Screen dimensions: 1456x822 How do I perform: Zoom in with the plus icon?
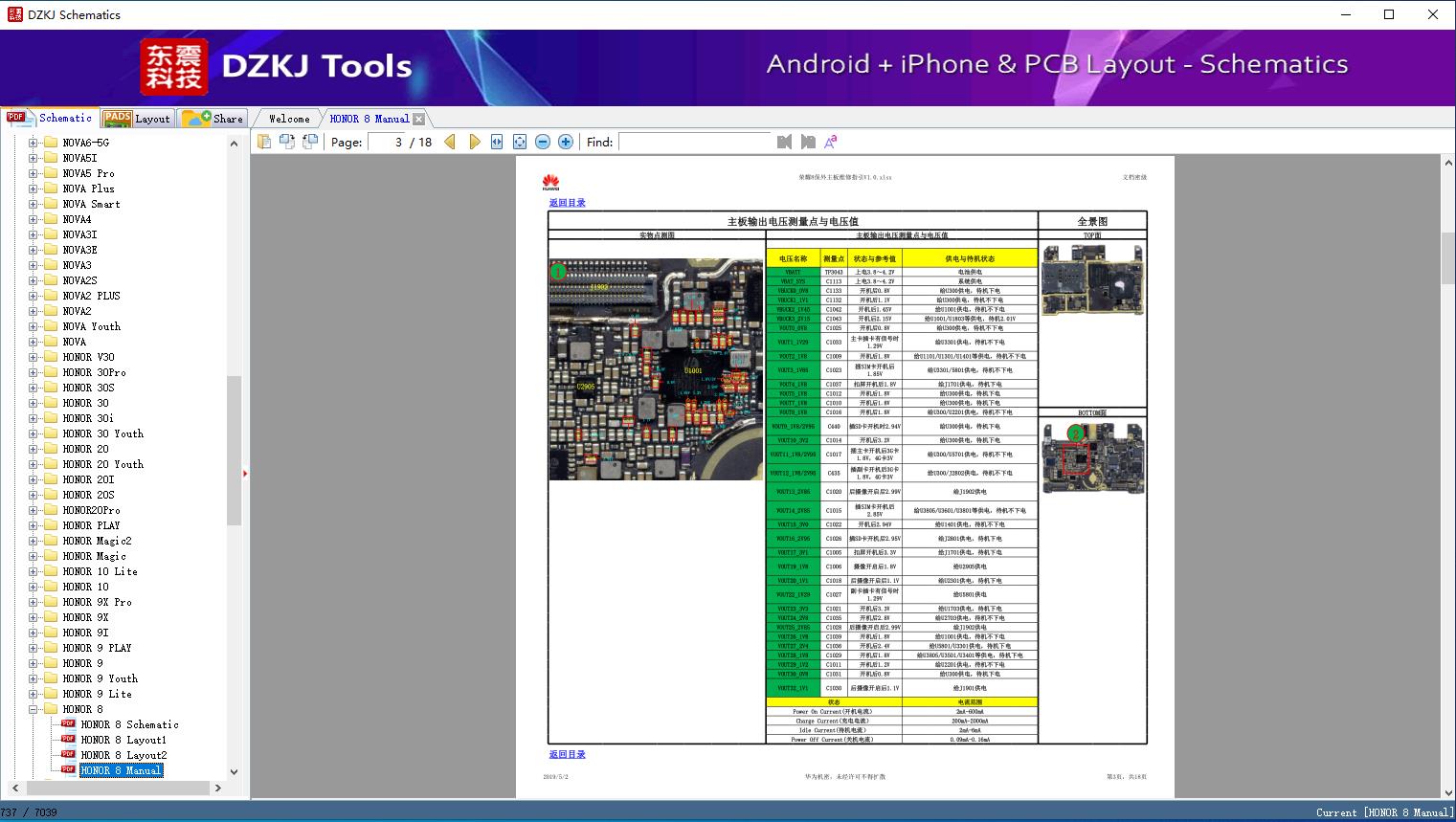566,142
